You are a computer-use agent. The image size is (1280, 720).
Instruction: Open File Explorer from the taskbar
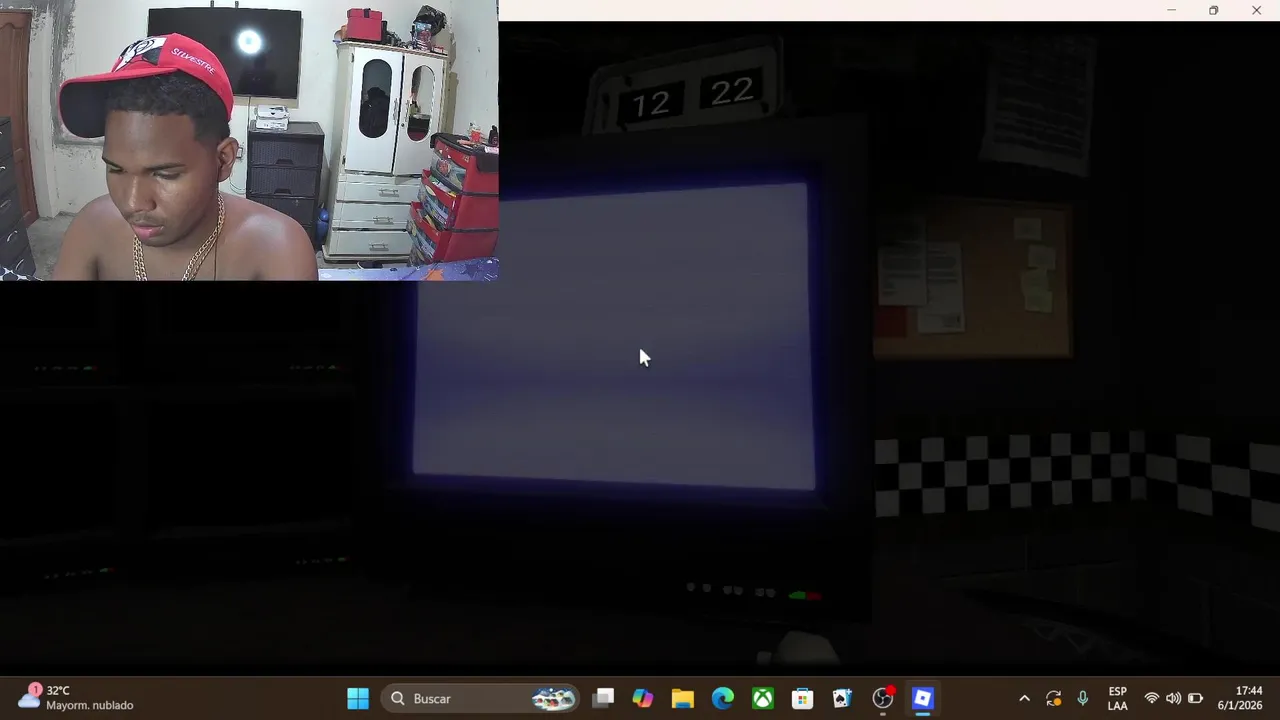(x=683, y=698)
